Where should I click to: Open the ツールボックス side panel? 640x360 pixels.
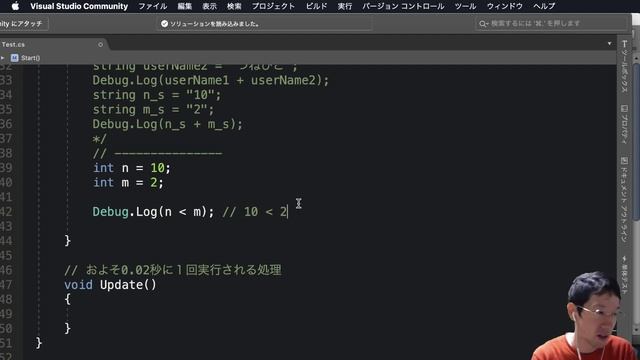[624, 66]
